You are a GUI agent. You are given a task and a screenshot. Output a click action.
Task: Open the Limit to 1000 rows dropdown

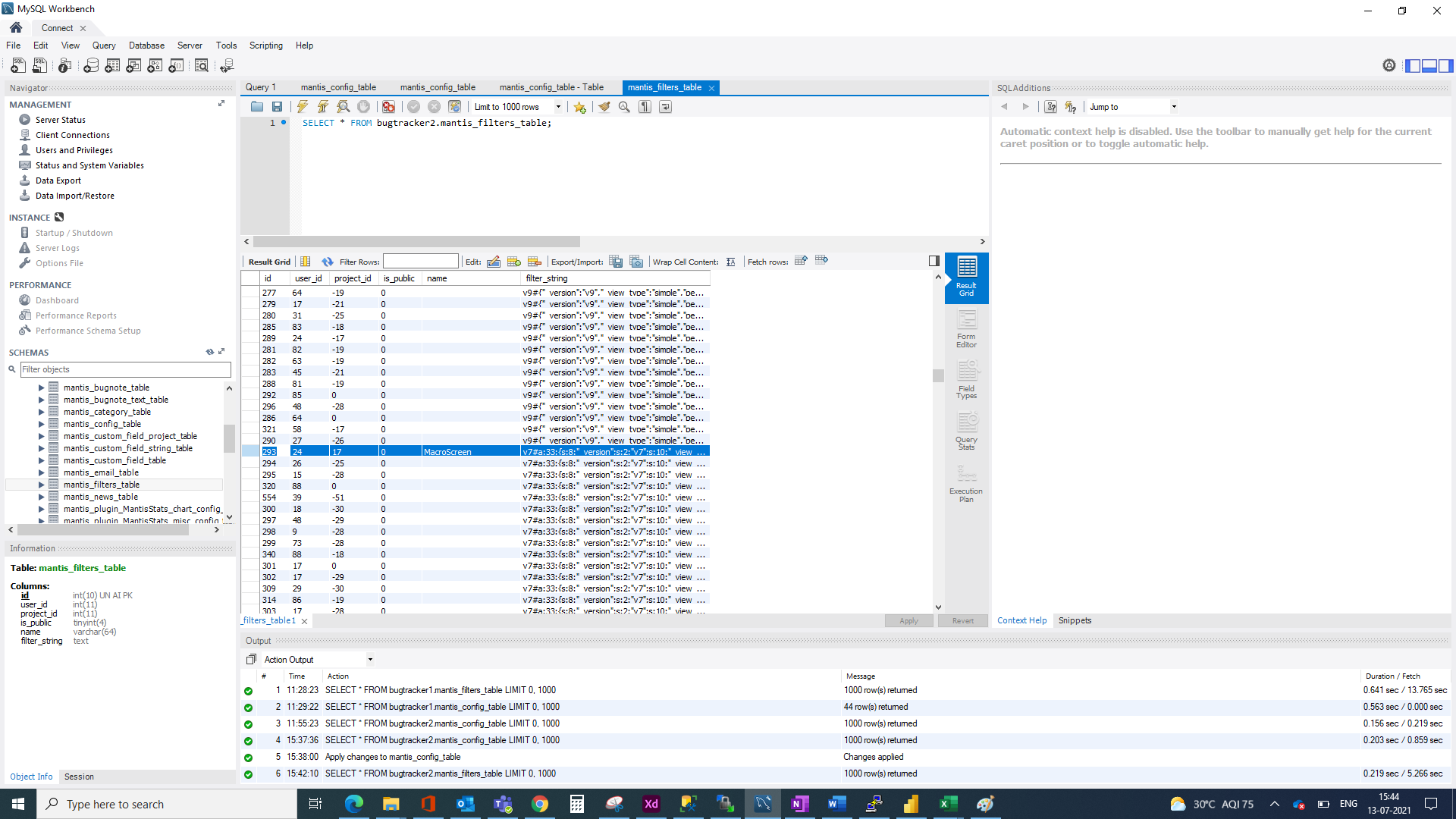[x=558, y=107]
